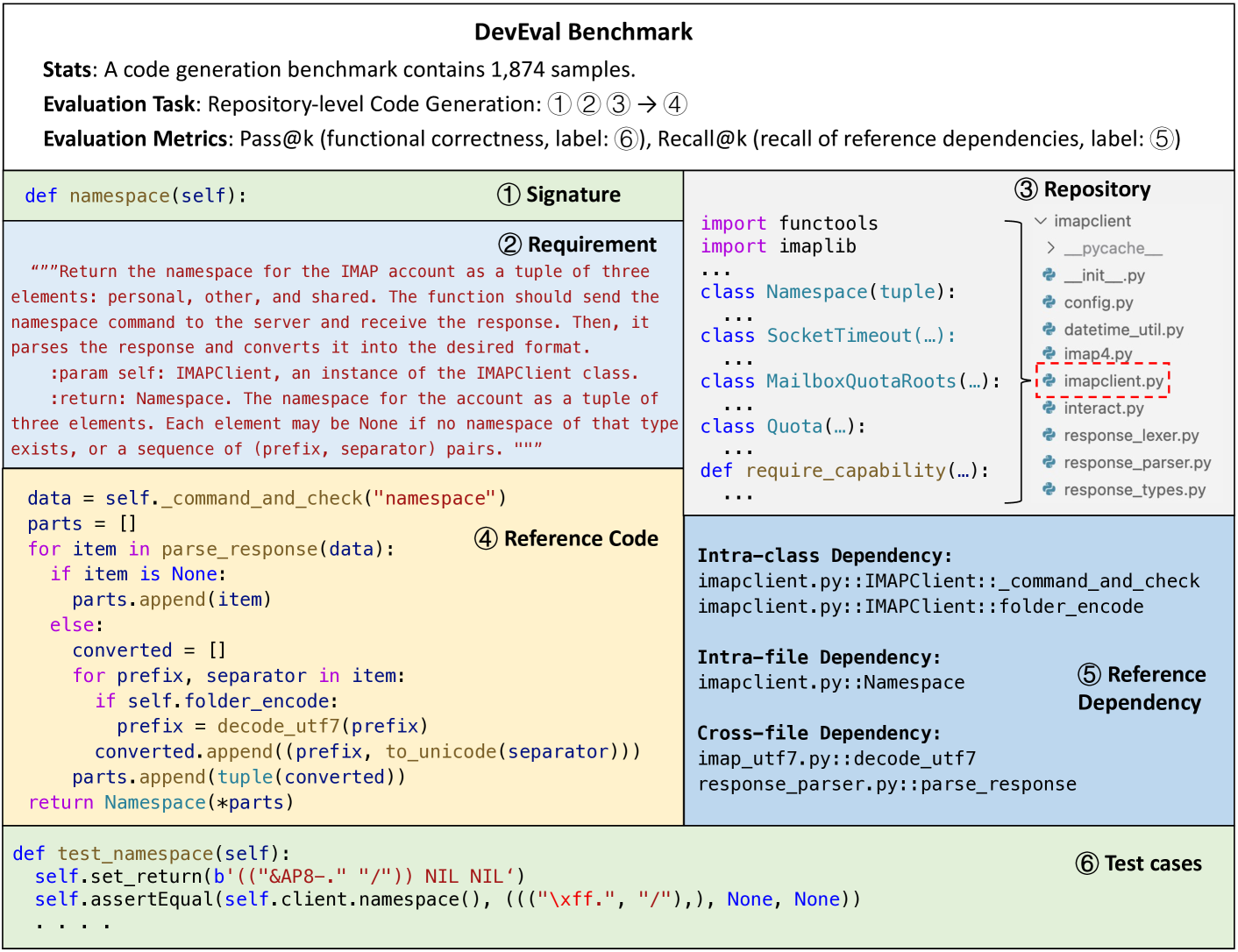Click the def require_capability code line
The height and width of the screenshot is (952, 1238).
click(x=844, y=471)
